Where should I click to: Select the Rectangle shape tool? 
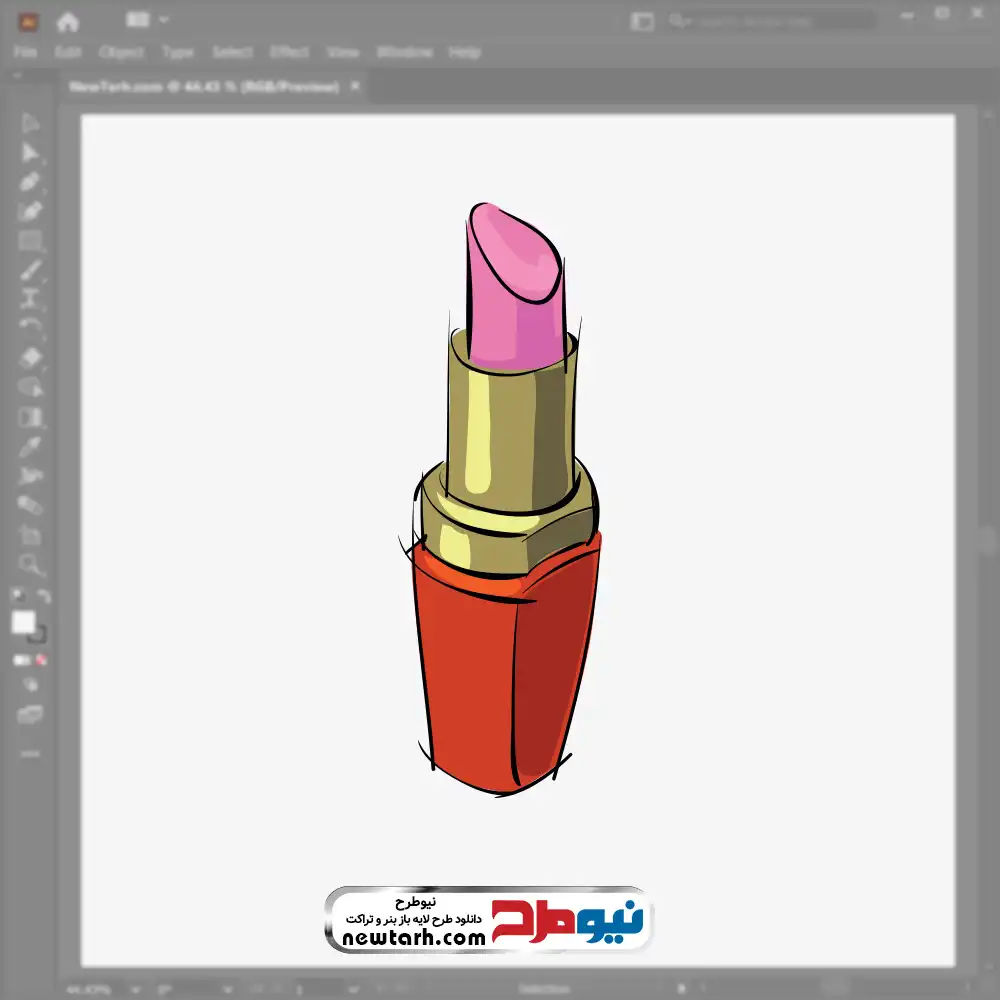[x=30, y=241]
